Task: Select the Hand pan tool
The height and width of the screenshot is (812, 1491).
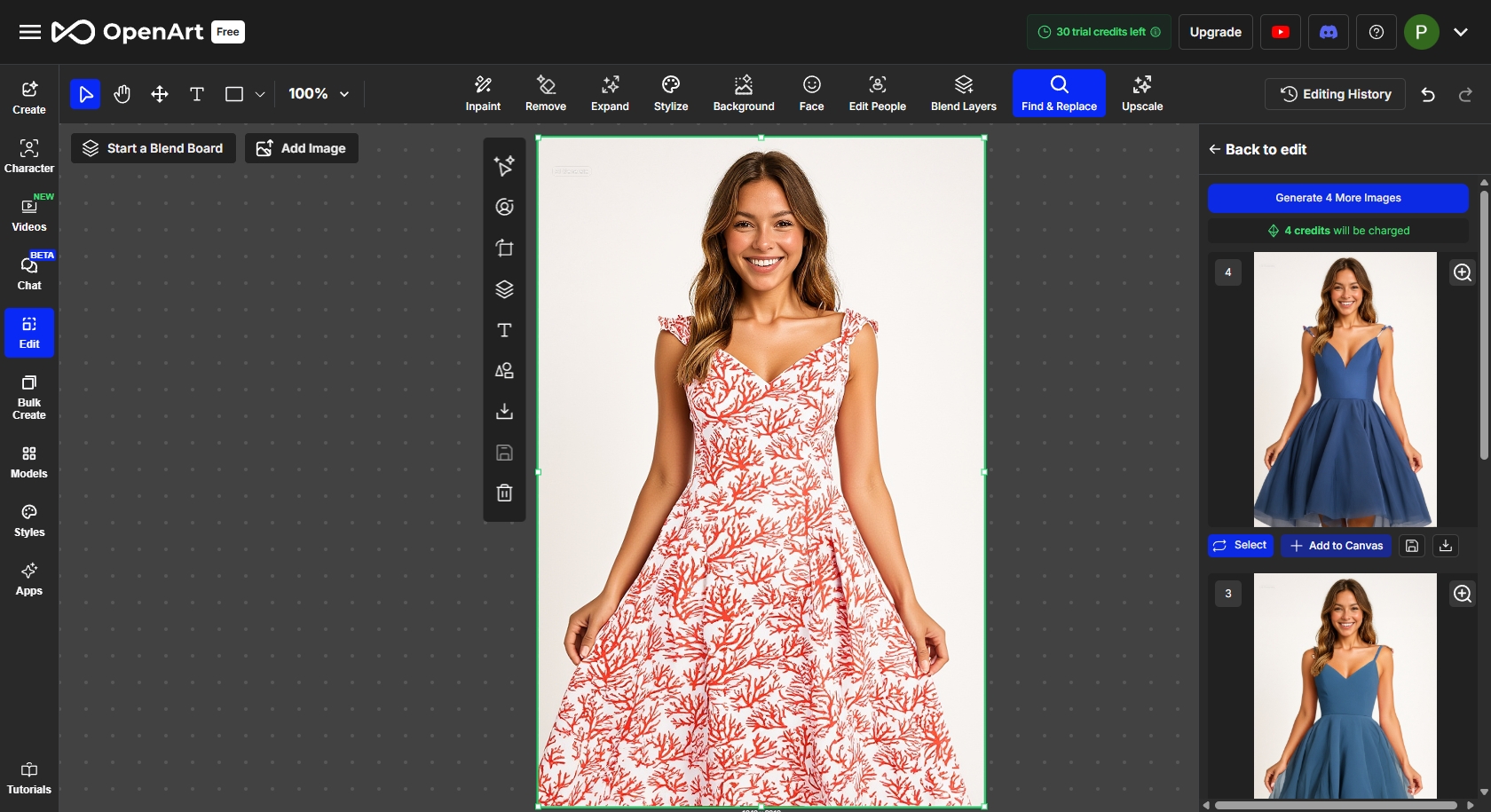Action: [122, 94]
